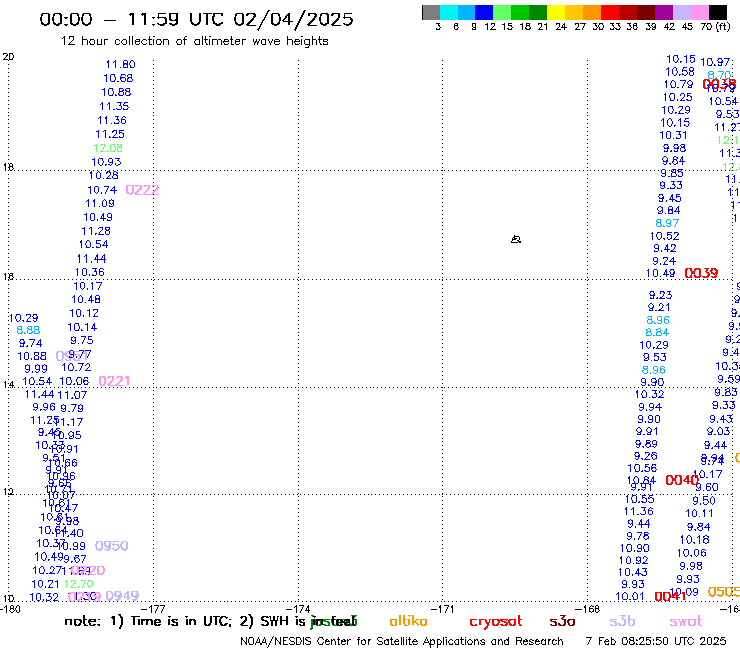Click the wave height value '9.23'
This screenshot has width=740, height=650.
pos(660,295)
